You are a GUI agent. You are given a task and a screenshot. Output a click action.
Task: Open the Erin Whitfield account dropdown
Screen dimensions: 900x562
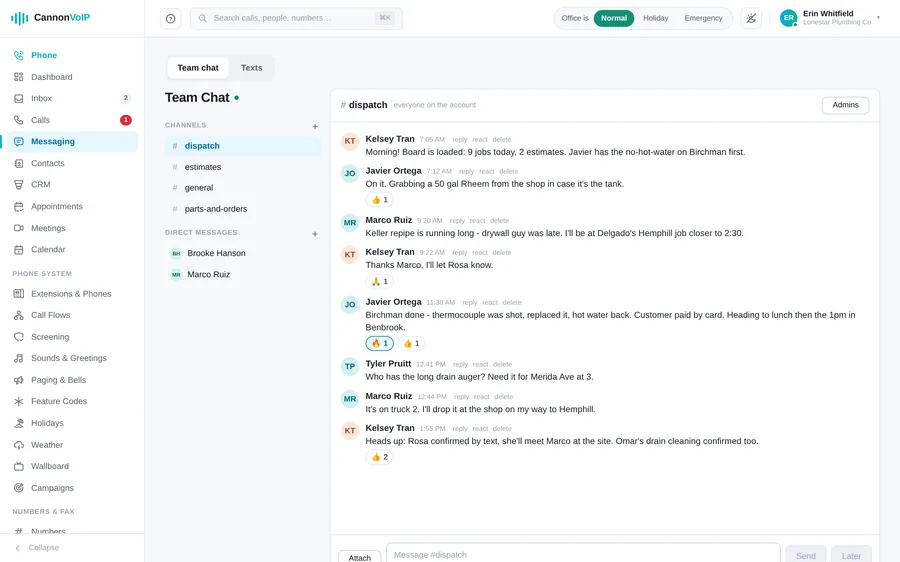[x=829, y=18]
